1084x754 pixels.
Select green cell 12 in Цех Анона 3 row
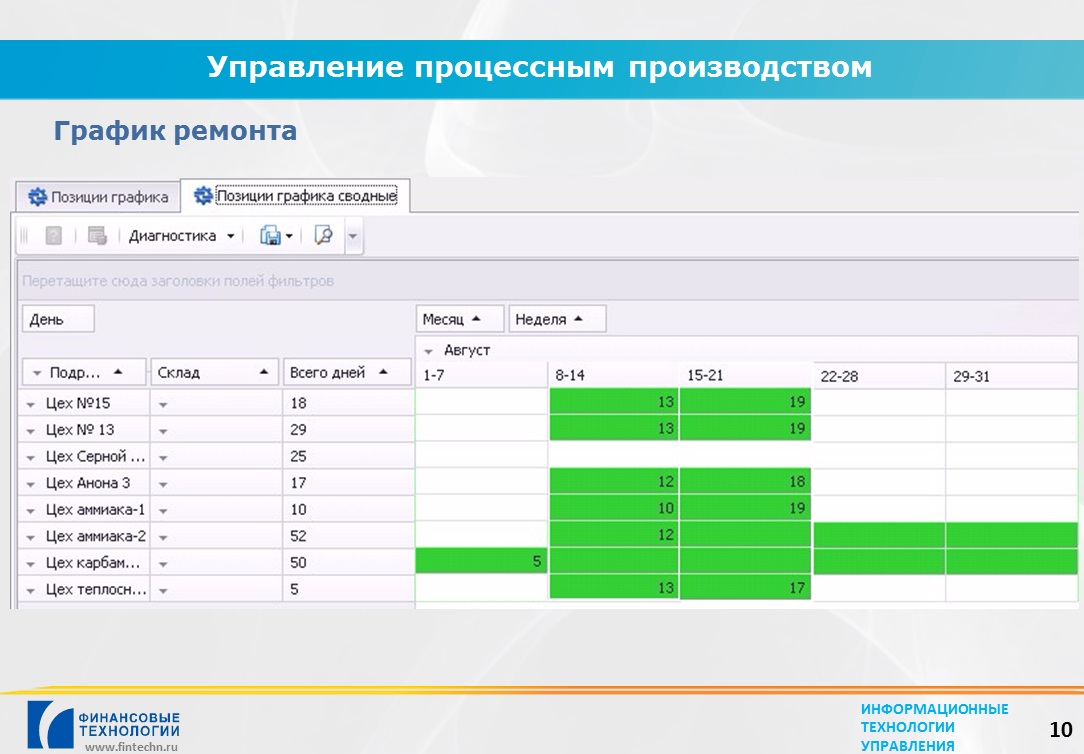[614, 481]
